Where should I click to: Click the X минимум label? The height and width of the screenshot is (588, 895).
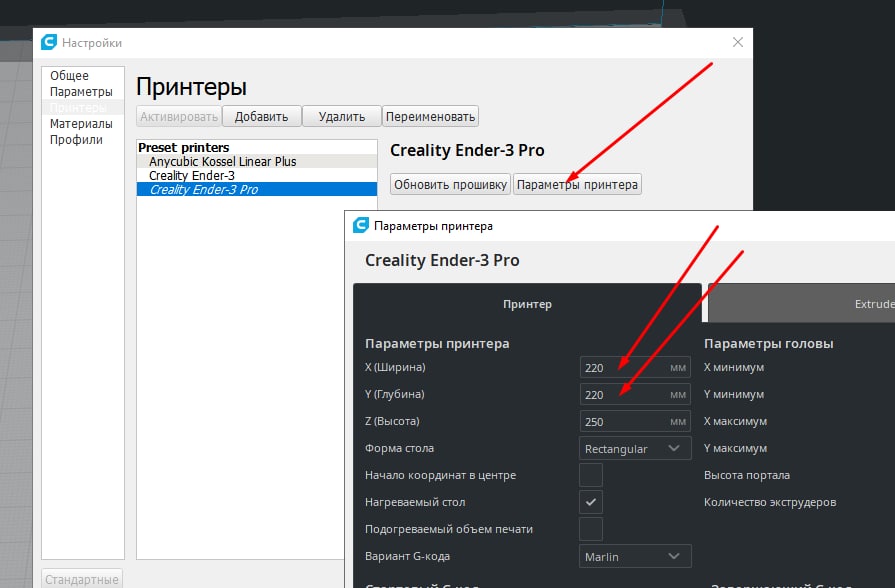tap(733, 367)
